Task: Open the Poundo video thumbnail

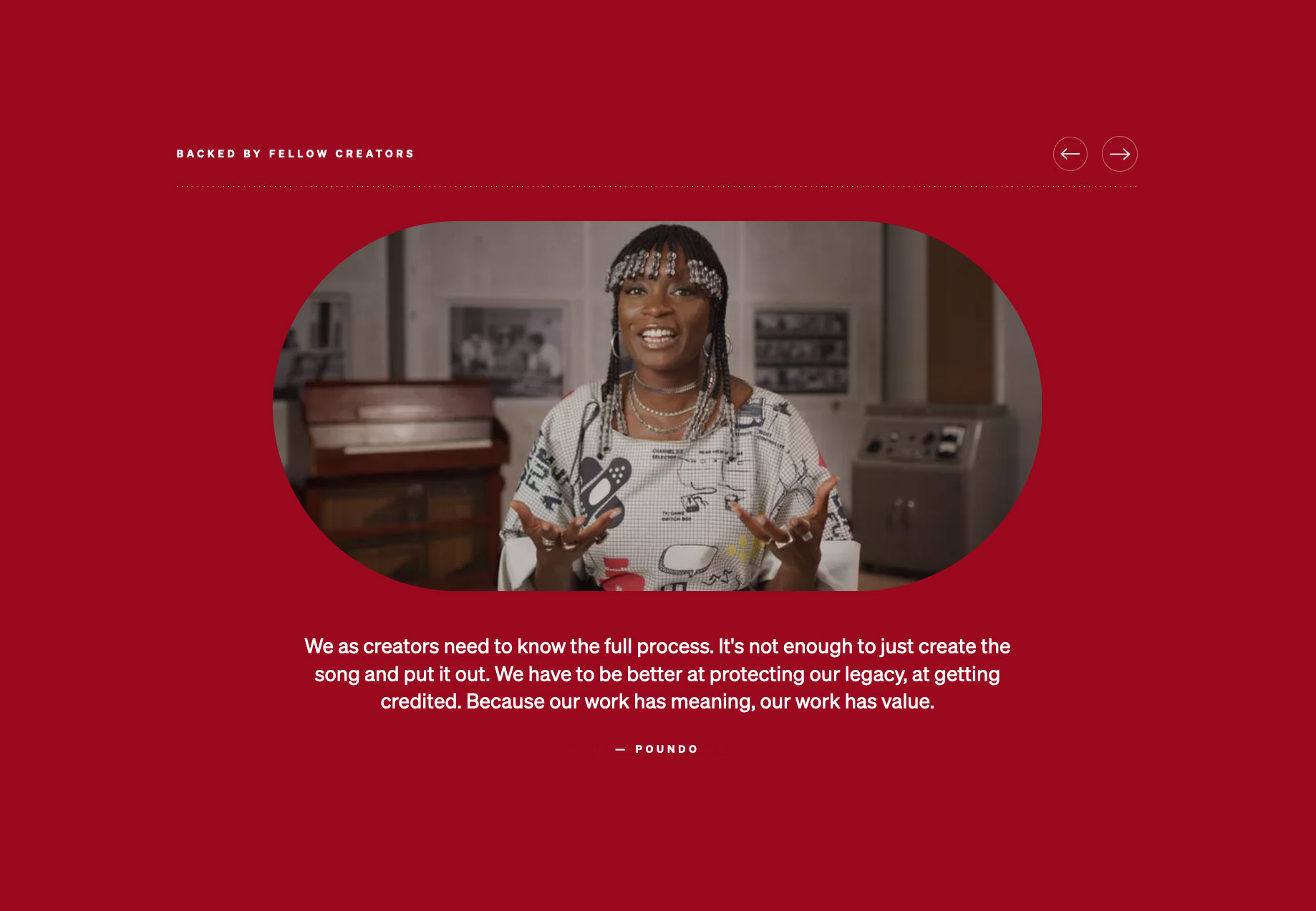Action: tap(657, 406)
